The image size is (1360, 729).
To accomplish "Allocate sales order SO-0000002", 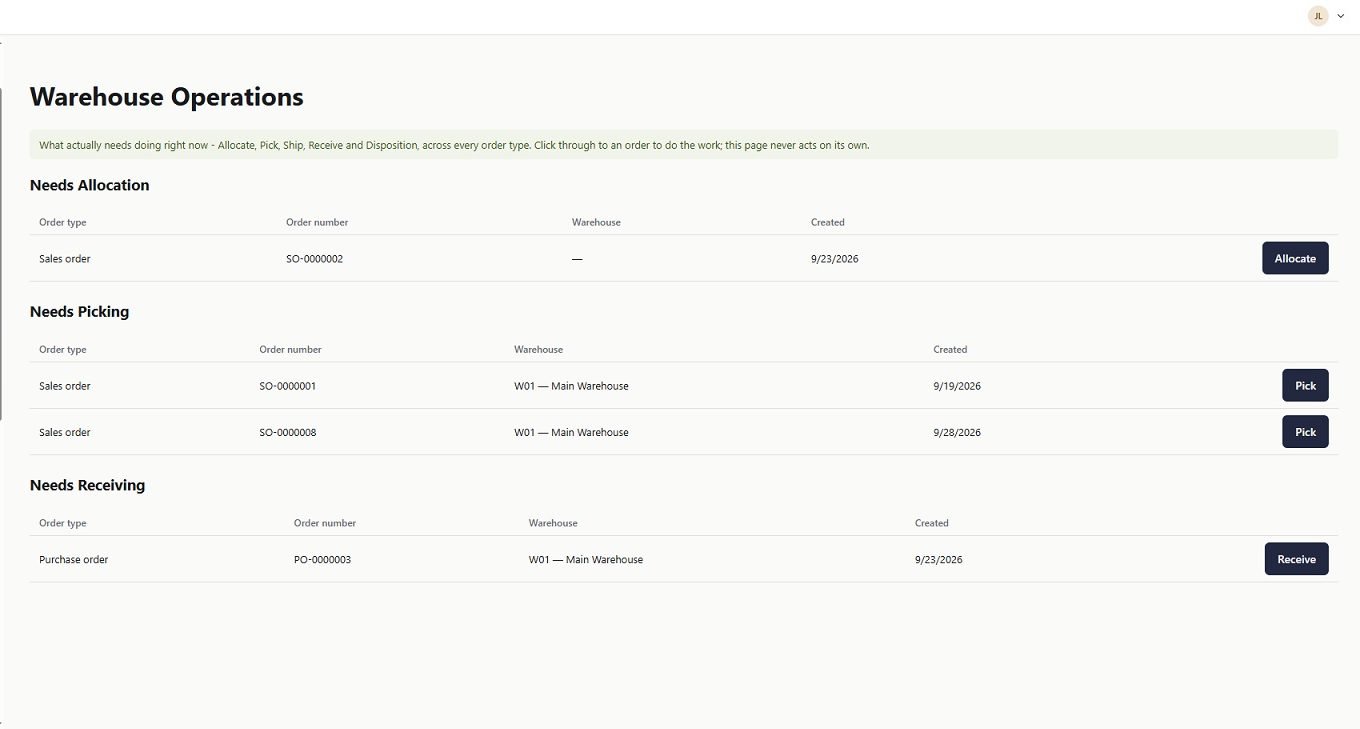I will 1295,258.
